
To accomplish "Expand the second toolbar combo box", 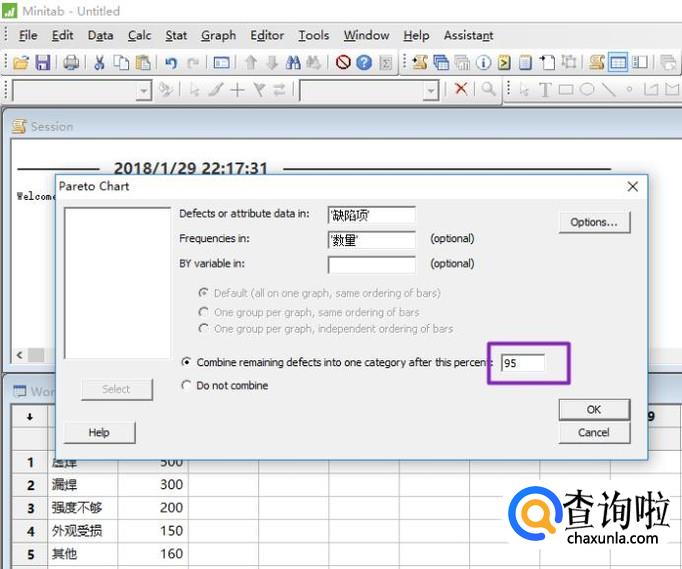I will [430, 90].
